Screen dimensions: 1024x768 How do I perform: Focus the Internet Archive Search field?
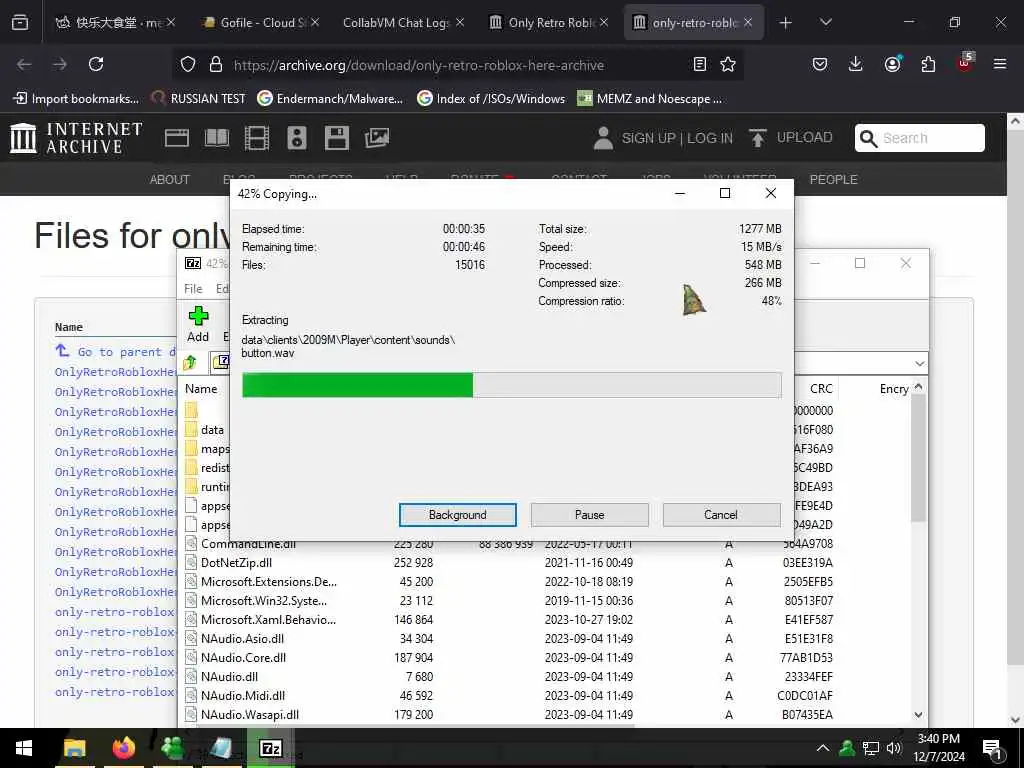click(x=920, y=138)
